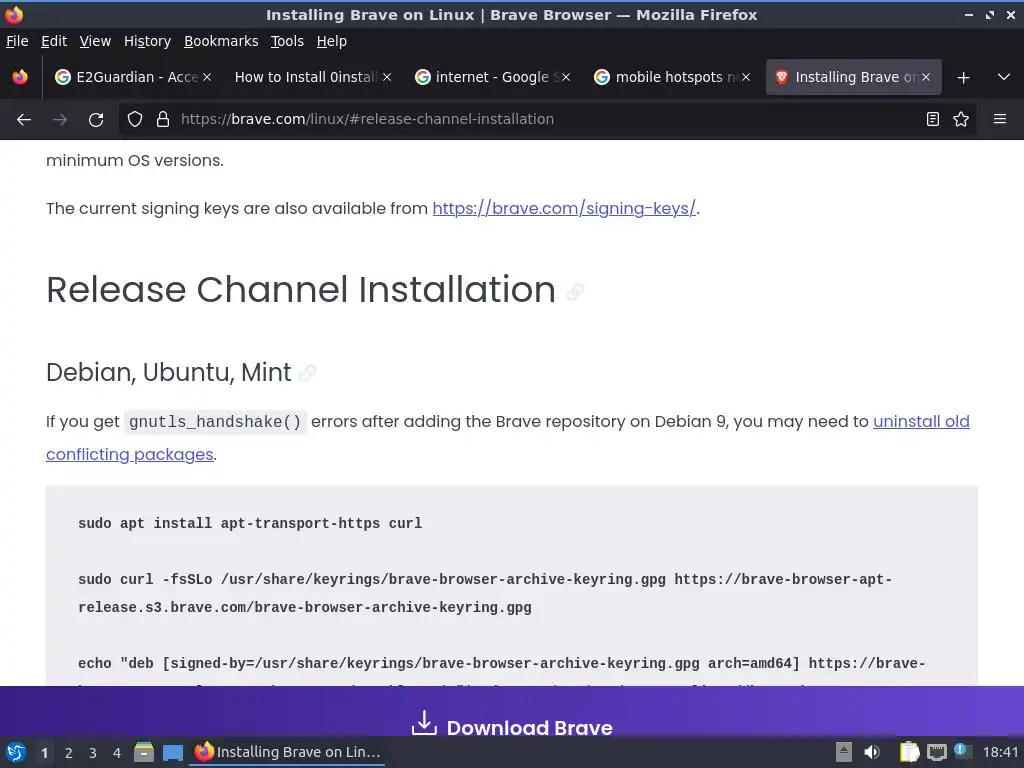The height and width of the screenshot is (768, 1024).
Task: Follow uninstall old conflicting packages link
Action: 921,422
